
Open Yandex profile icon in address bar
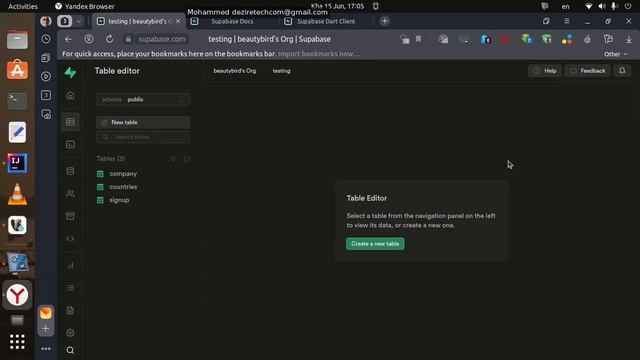click(x=89, y=39)
